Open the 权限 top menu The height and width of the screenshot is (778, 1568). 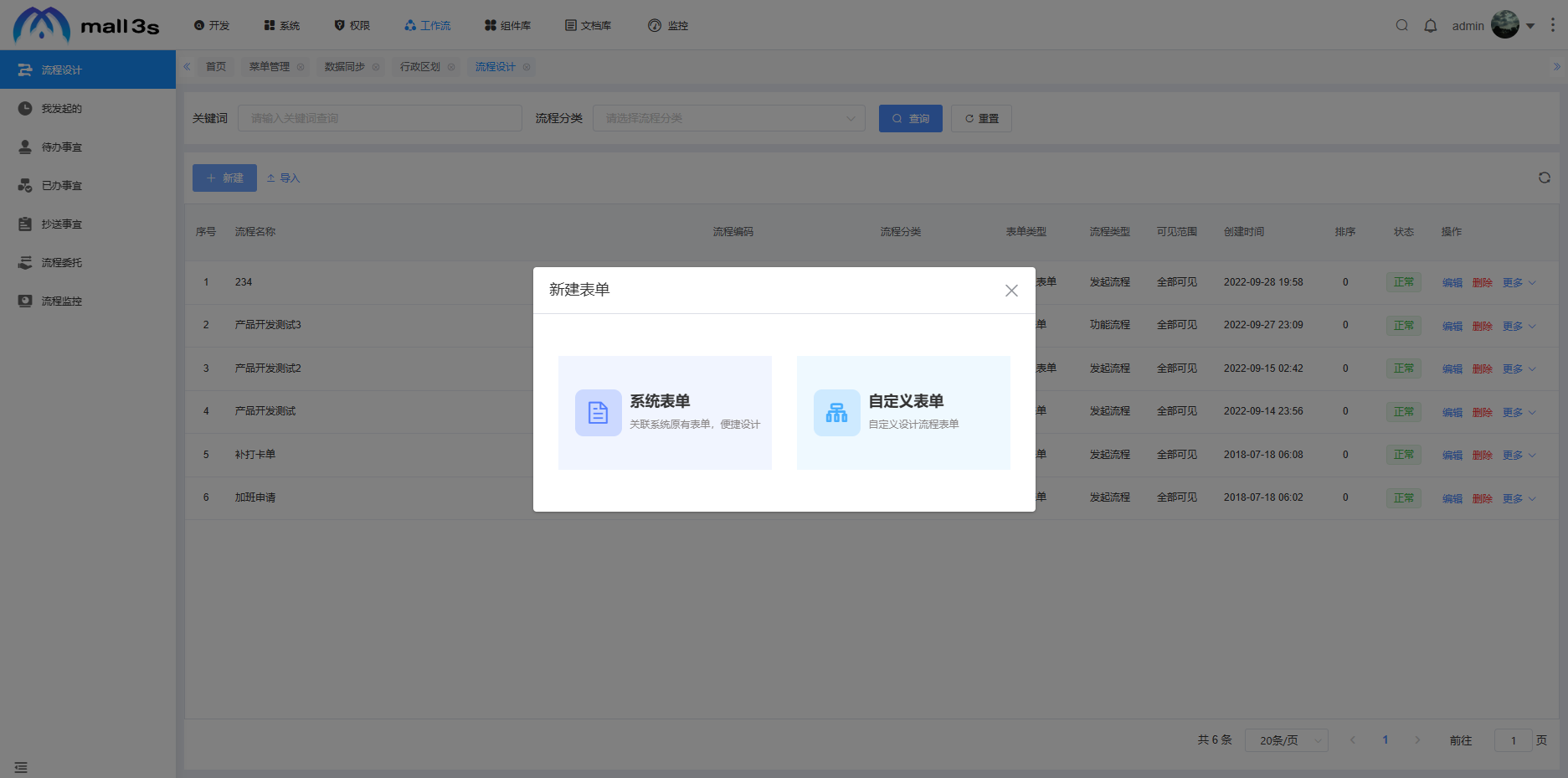tap(352, 25)
